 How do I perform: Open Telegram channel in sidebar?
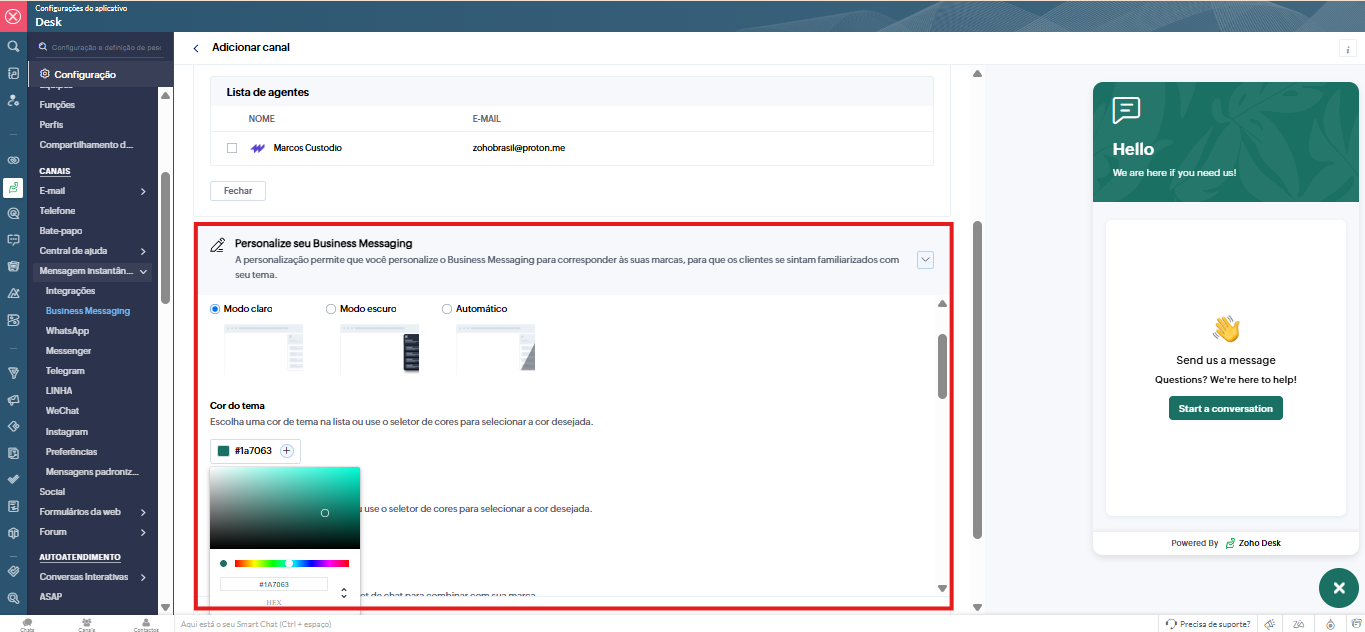(65, 371)
